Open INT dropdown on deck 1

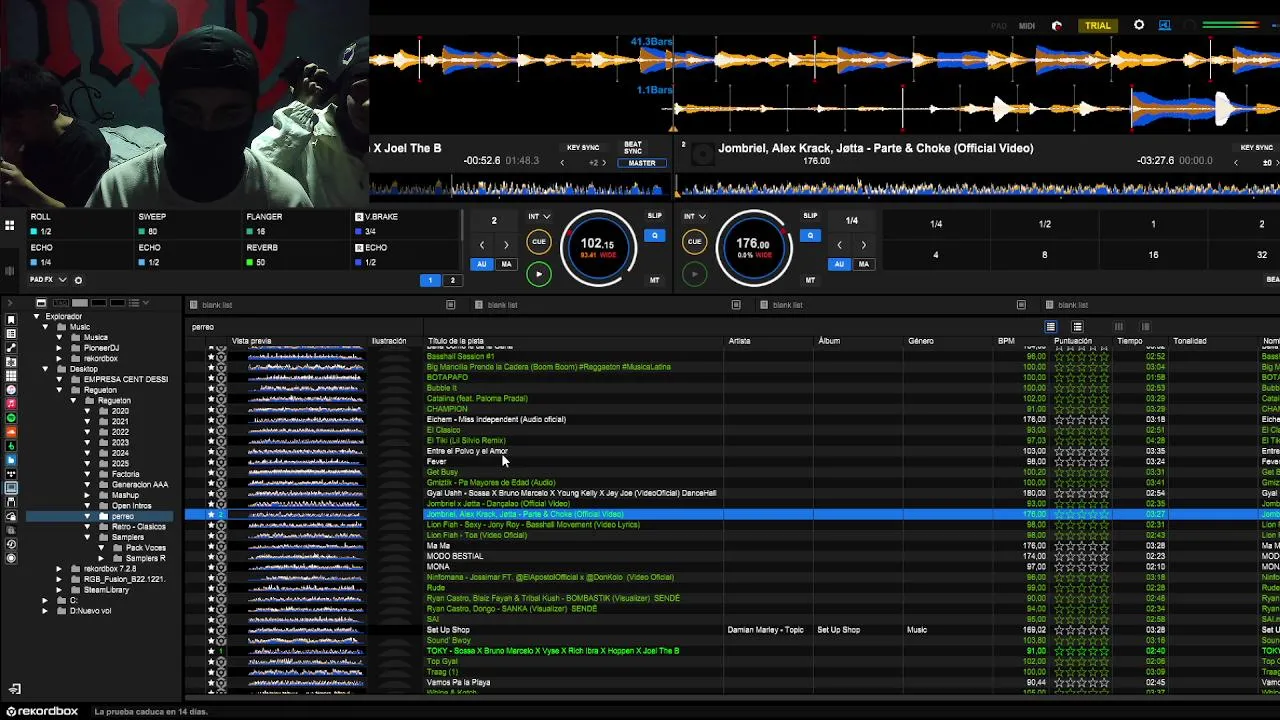click(539, 216)
